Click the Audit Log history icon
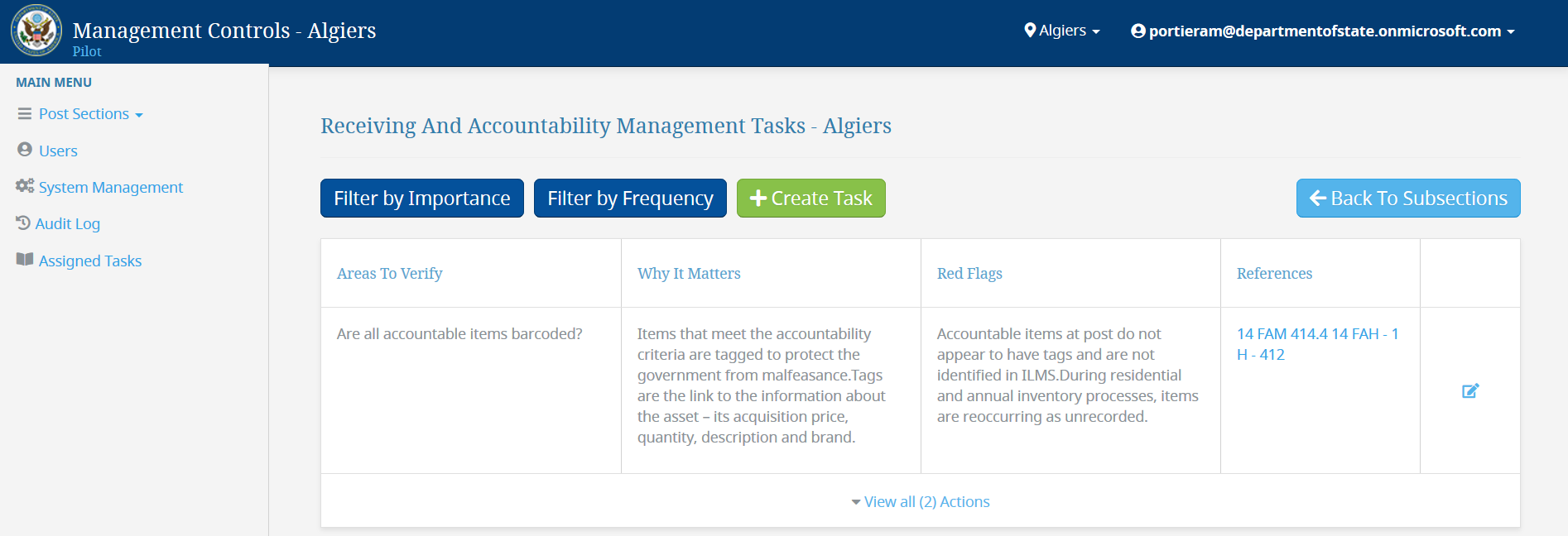This screenshot has width=1568, height=536. click(x=23, y=223)
